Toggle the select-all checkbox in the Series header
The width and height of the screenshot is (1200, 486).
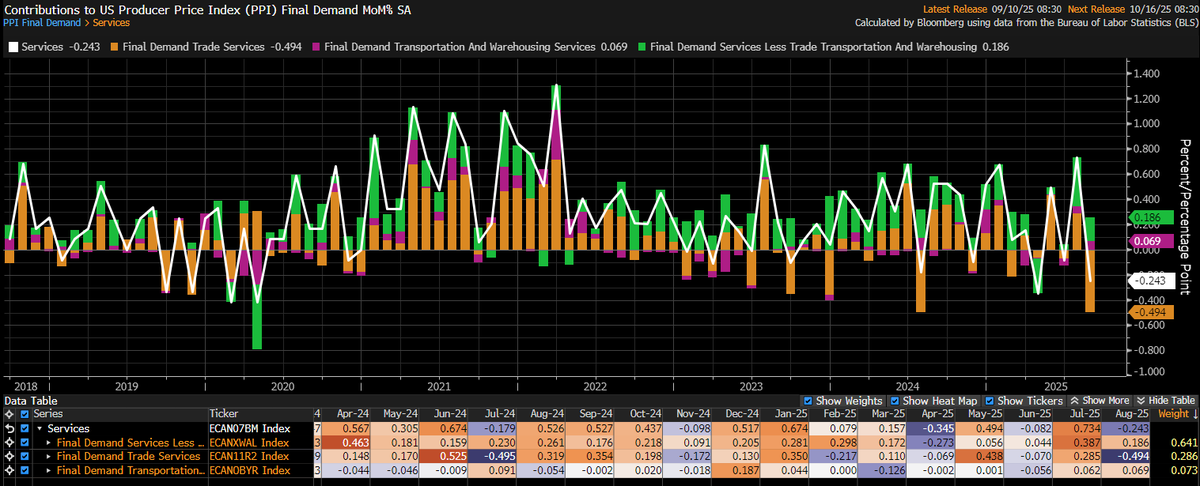pos(25,413)
